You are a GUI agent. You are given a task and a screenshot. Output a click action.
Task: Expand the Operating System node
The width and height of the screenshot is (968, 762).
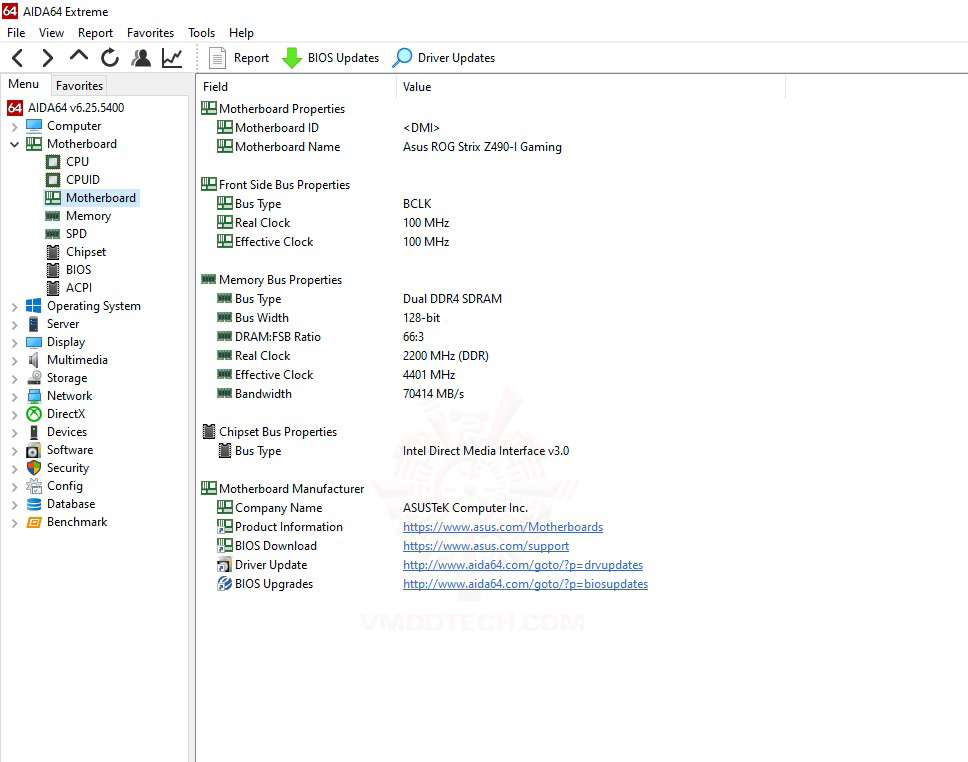pos(14,307)
